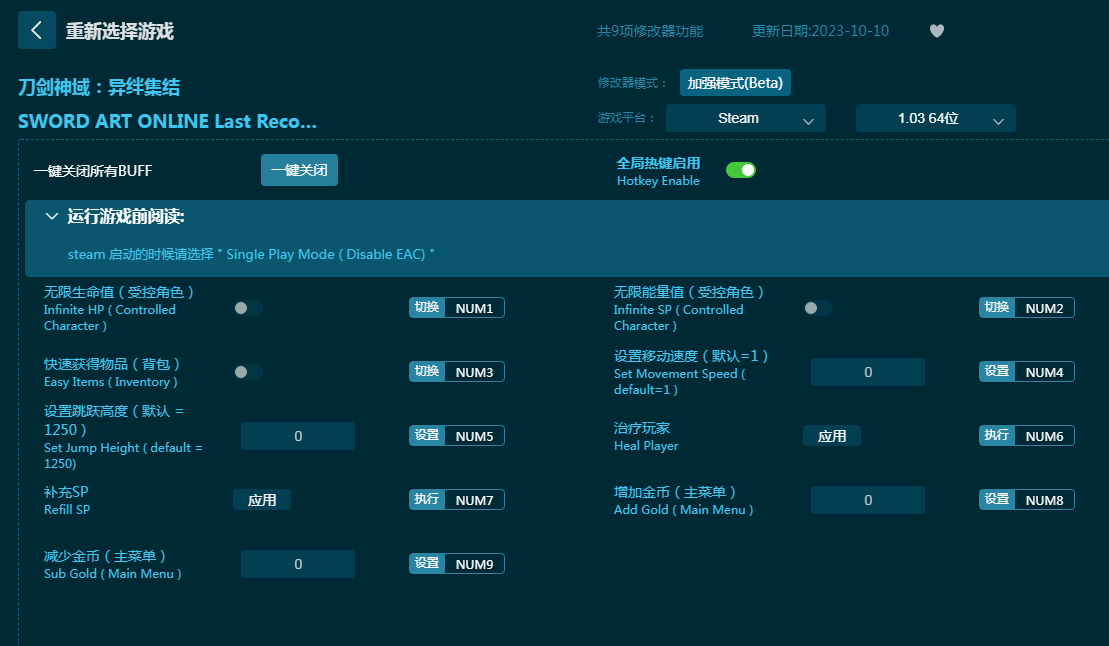Click the Refill SP label

pyautogui.click(x=67, y=509)
